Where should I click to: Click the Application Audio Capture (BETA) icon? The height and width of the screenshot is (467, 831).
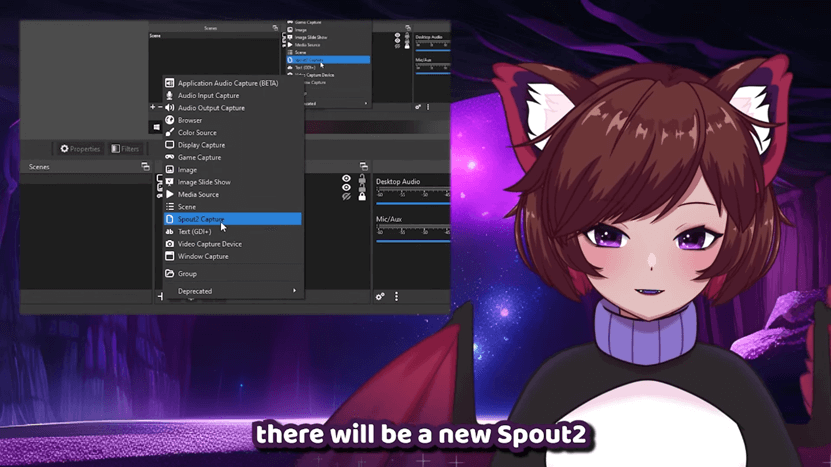pyautogui.click(x=170, y=83)
